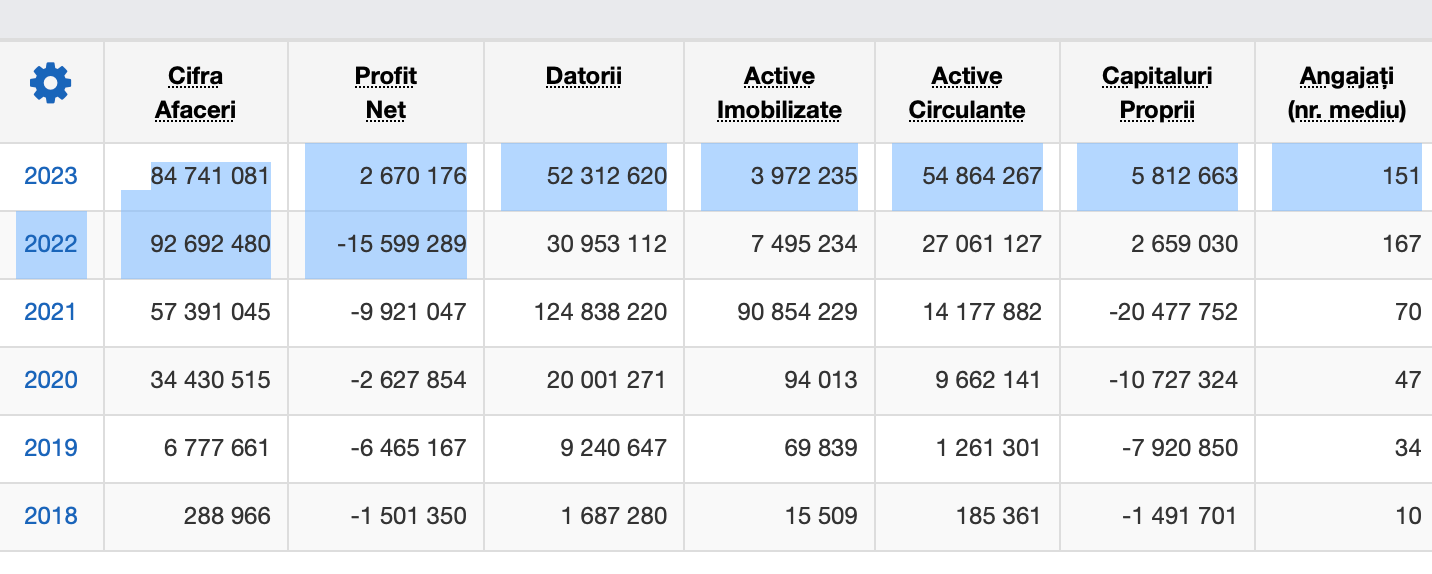Open the 2022 year link
Screen dimensions: 1432x574
click(50, 244)
